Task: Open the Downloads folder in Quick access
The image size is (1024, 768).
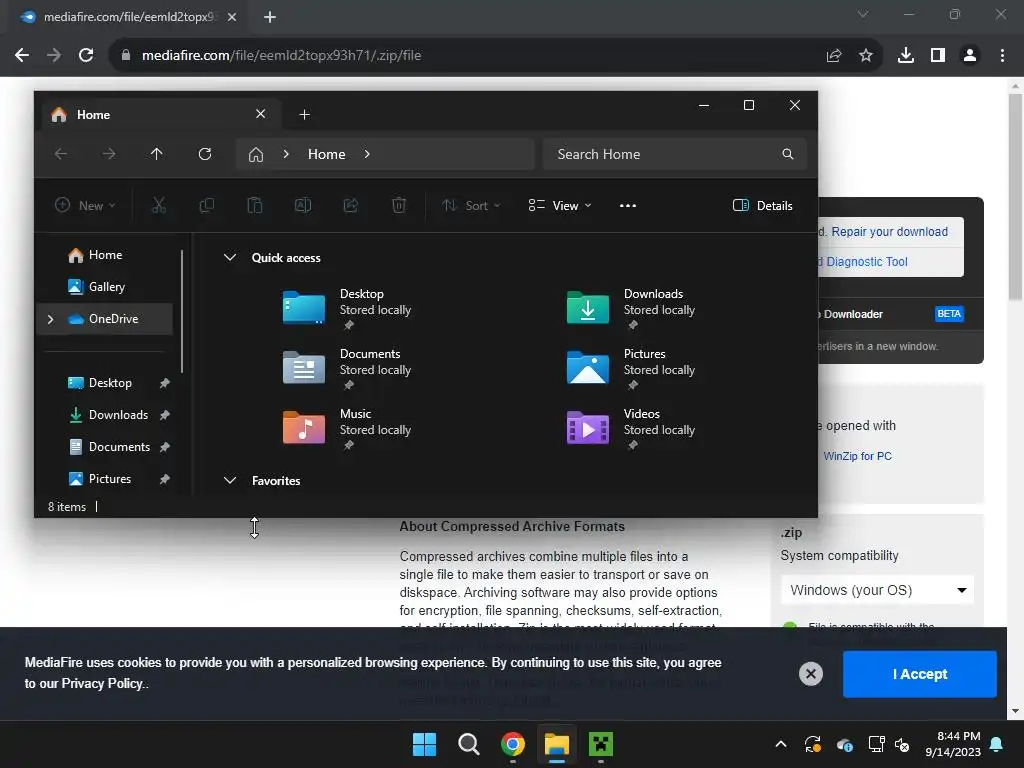Action: (x=631, y=308)
